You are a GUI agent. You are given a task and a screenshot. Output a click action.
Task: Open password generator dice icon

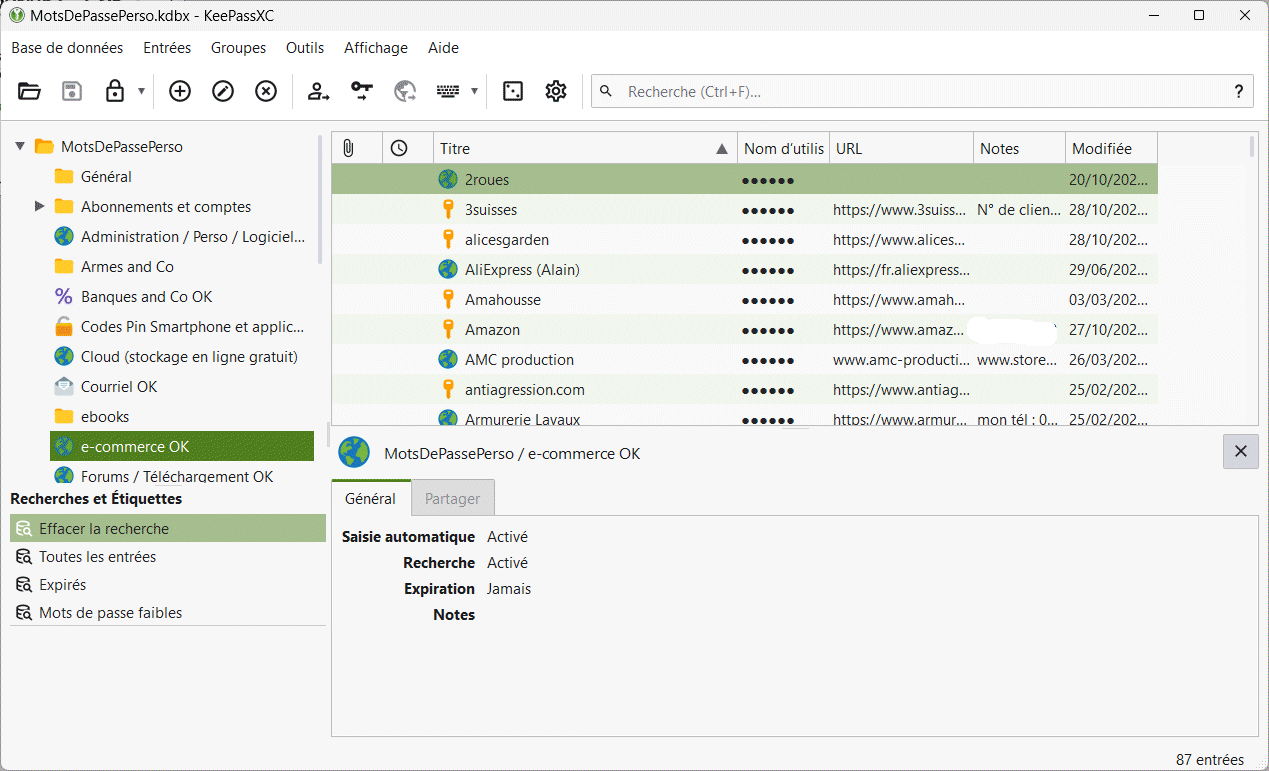pyautogui.click(x=513, y=92)
